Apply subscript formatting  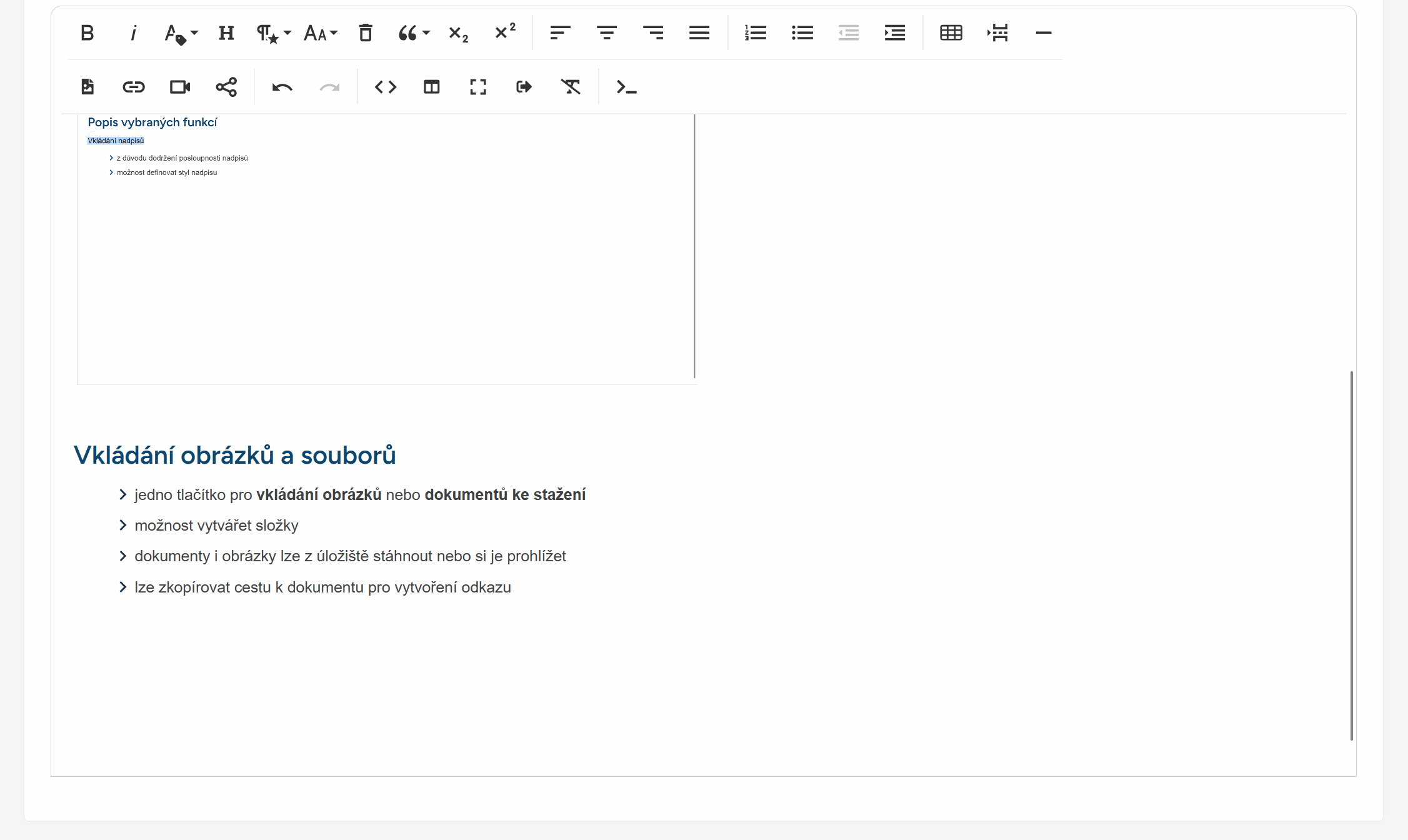click(458, 33)
